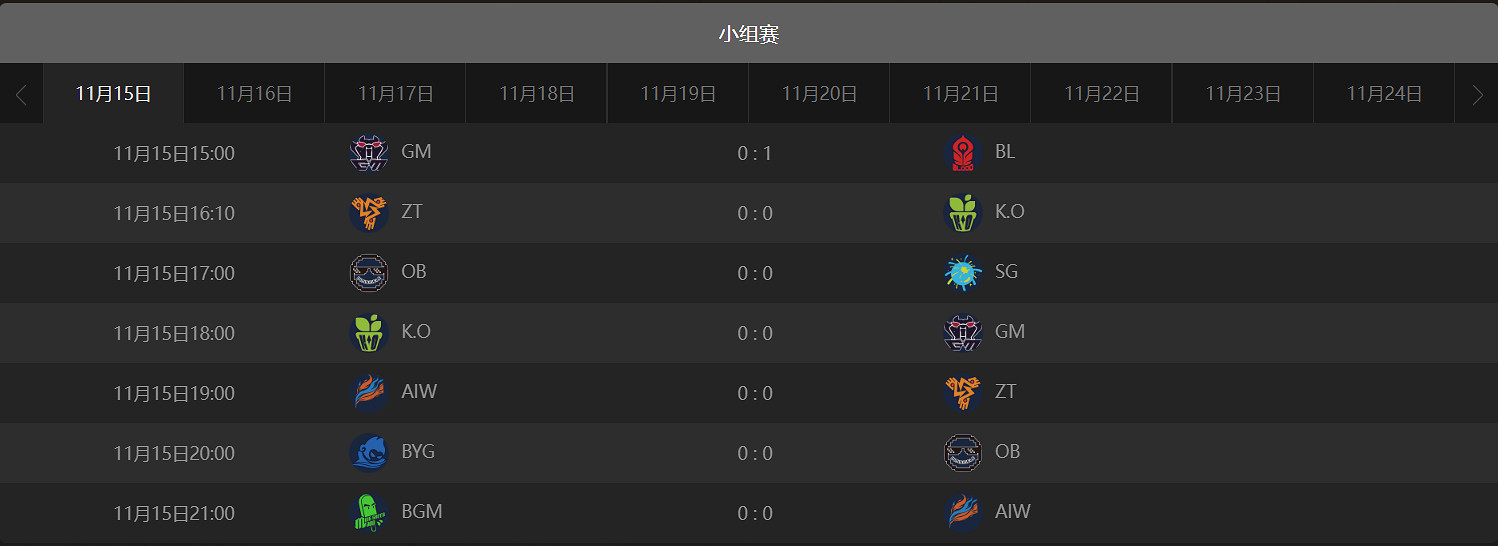Go to the 11月21日 tab
Screen dimensions: 1498x546
coord(960,94)
